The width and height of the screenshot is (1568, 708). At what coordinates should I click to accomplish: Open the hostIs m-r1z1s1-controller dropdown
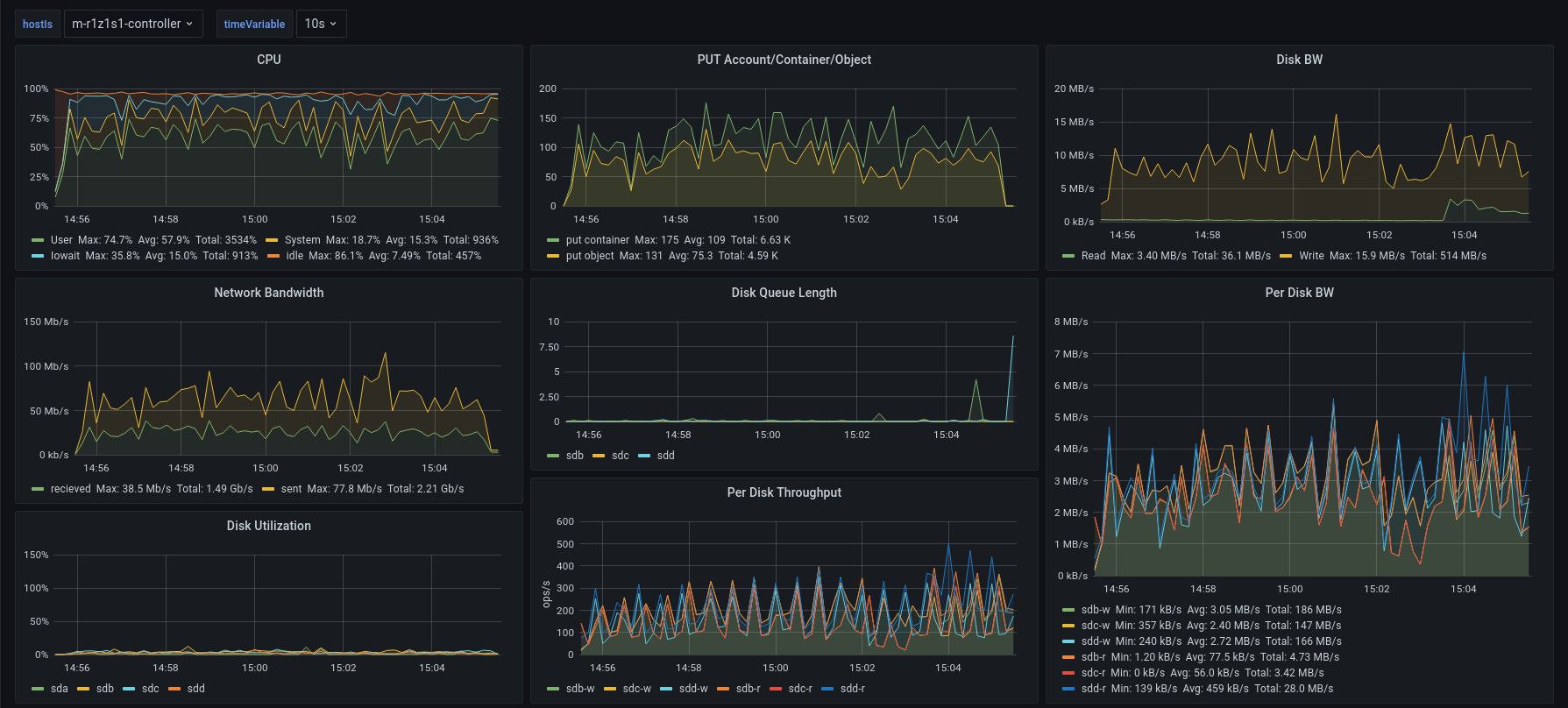[132, 24]
